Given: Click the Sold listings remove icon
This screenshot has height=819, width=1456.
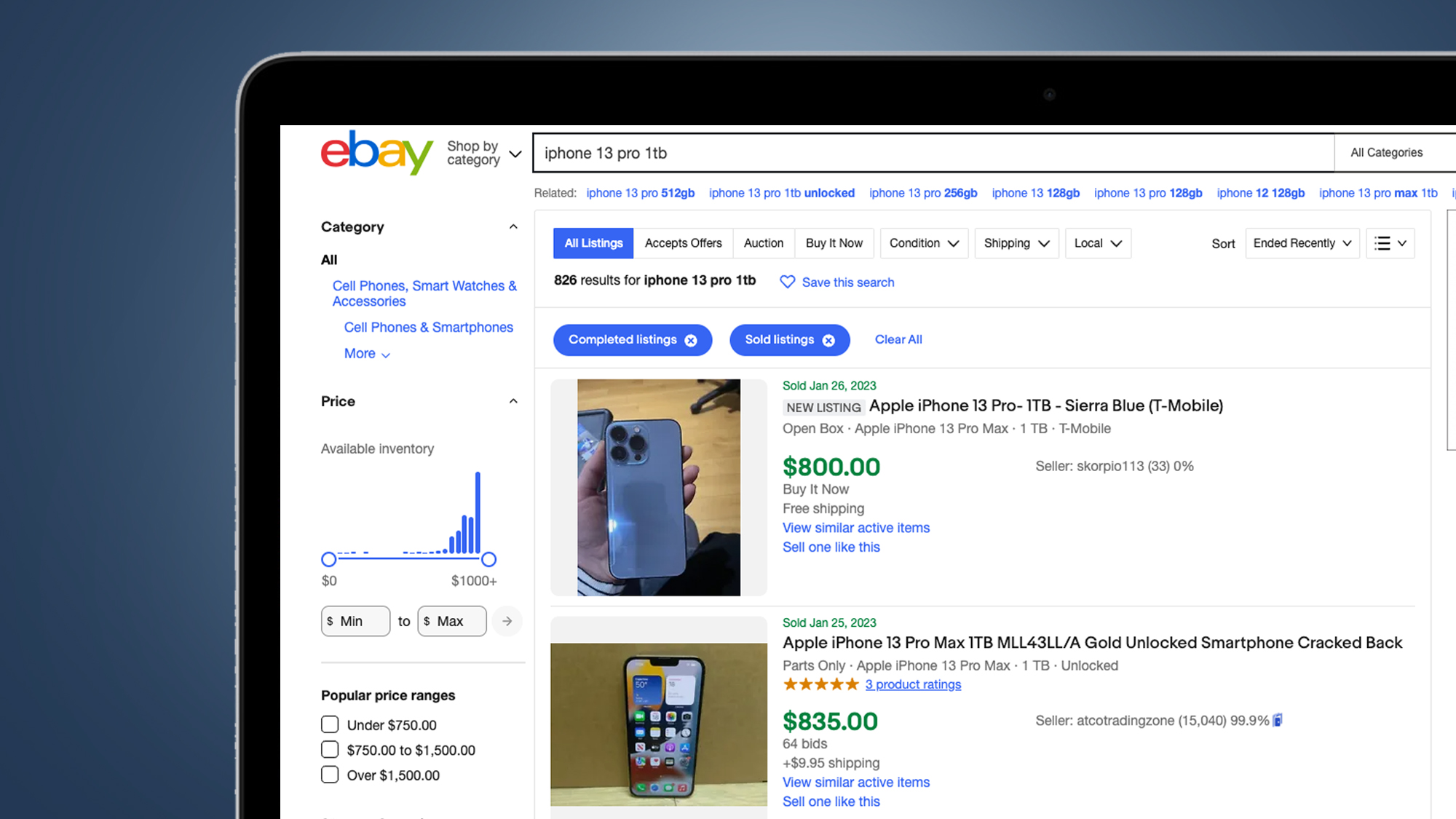Looking at the screenshot, I should 830,340.
